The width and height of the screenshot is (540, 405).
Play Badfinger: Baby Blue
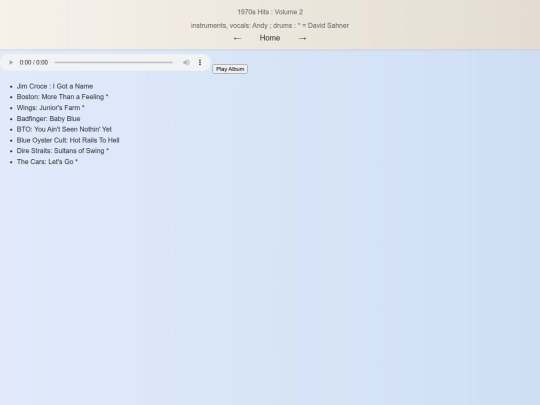(x=49, y=118)
